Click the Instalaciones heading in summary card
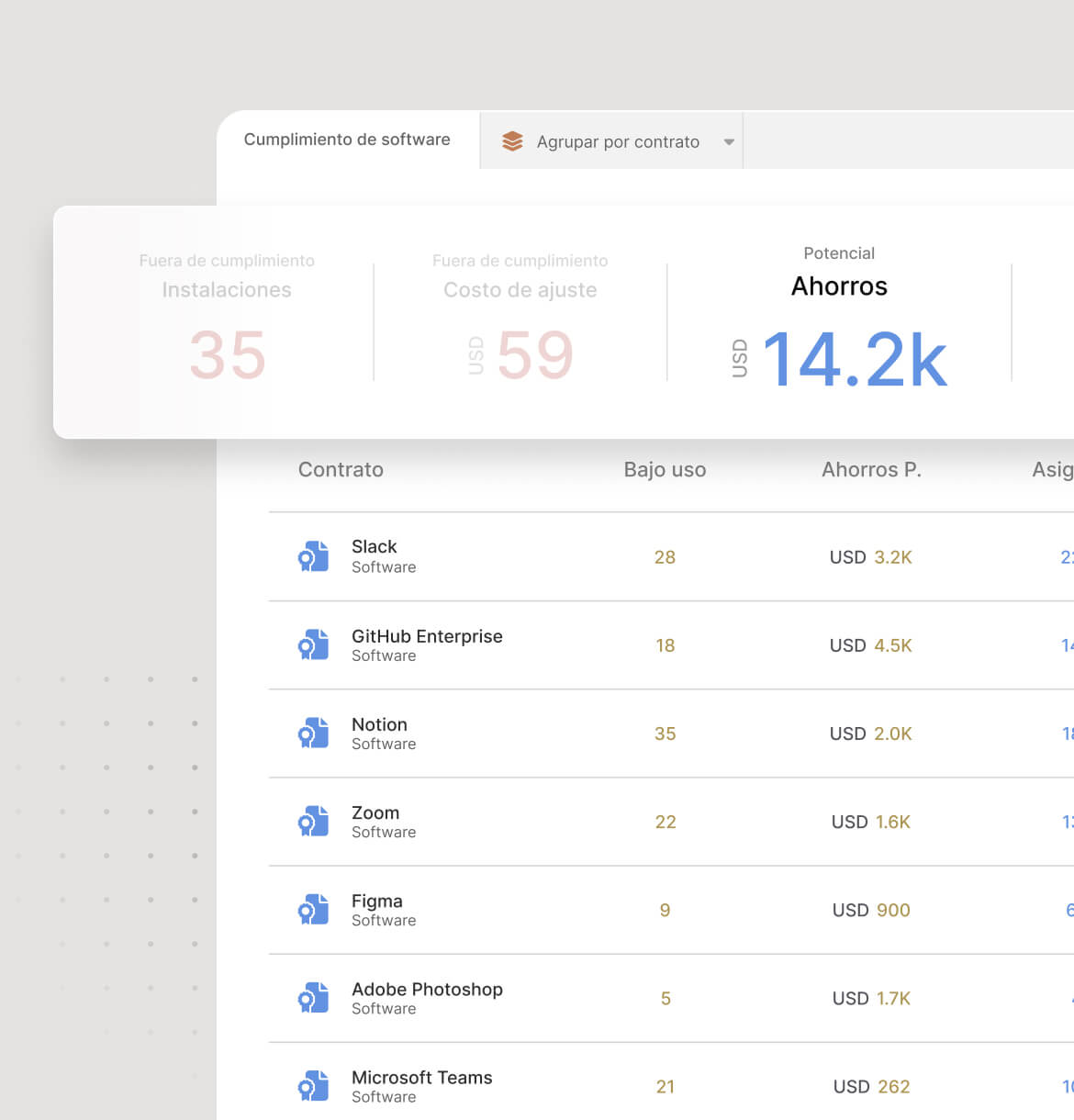The image size is (1074, 1120). coord(227,290)
